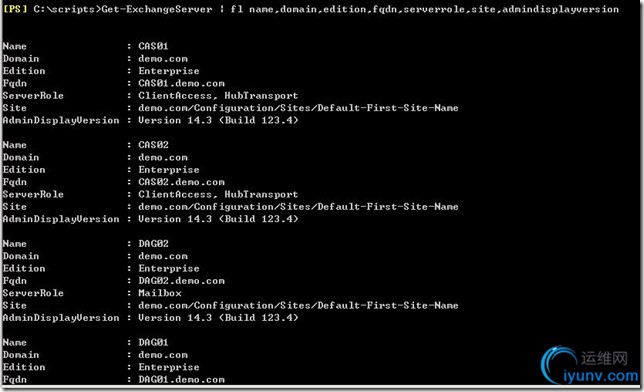Click CAS01's Version 14.3 build text
The width and height of the screenshot is (644, 392).
[x=218, y=120]
